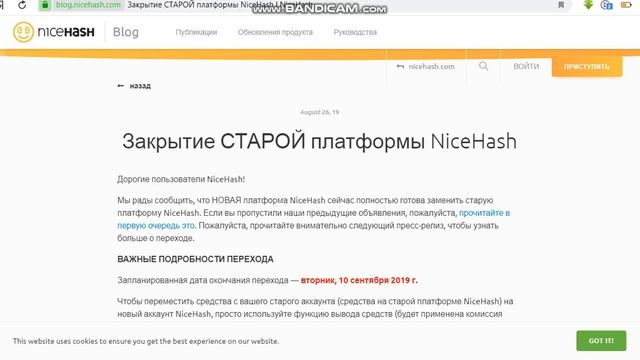Screen dimensions: 640x360
Task: Reload the page with the browser refresh icon
Action: (x=22, y=5)
